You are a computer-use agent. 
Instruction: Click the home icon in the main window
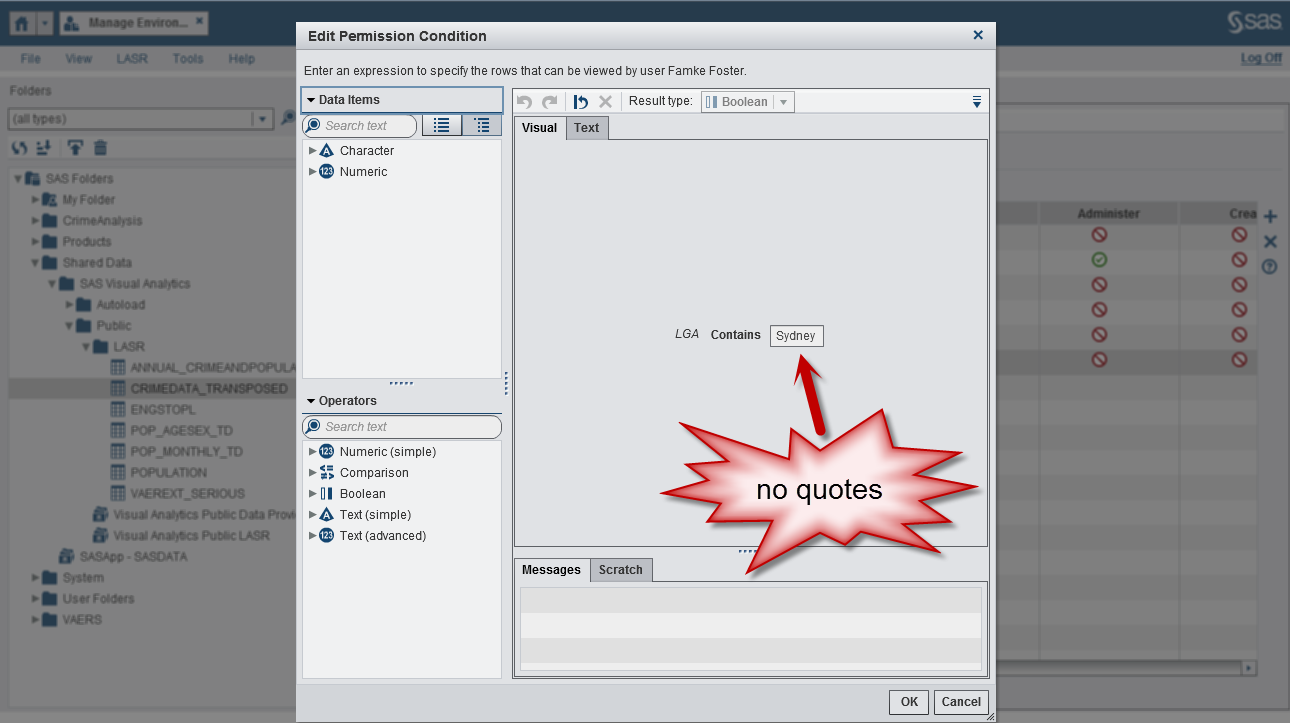pos(23,23)
